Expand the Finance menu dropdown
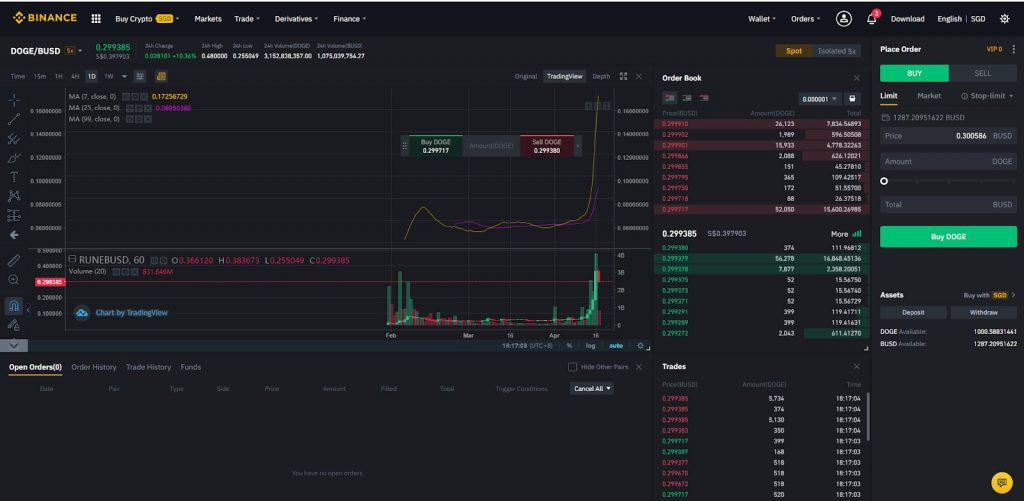1024x501 pixels. tap(349, 19)
